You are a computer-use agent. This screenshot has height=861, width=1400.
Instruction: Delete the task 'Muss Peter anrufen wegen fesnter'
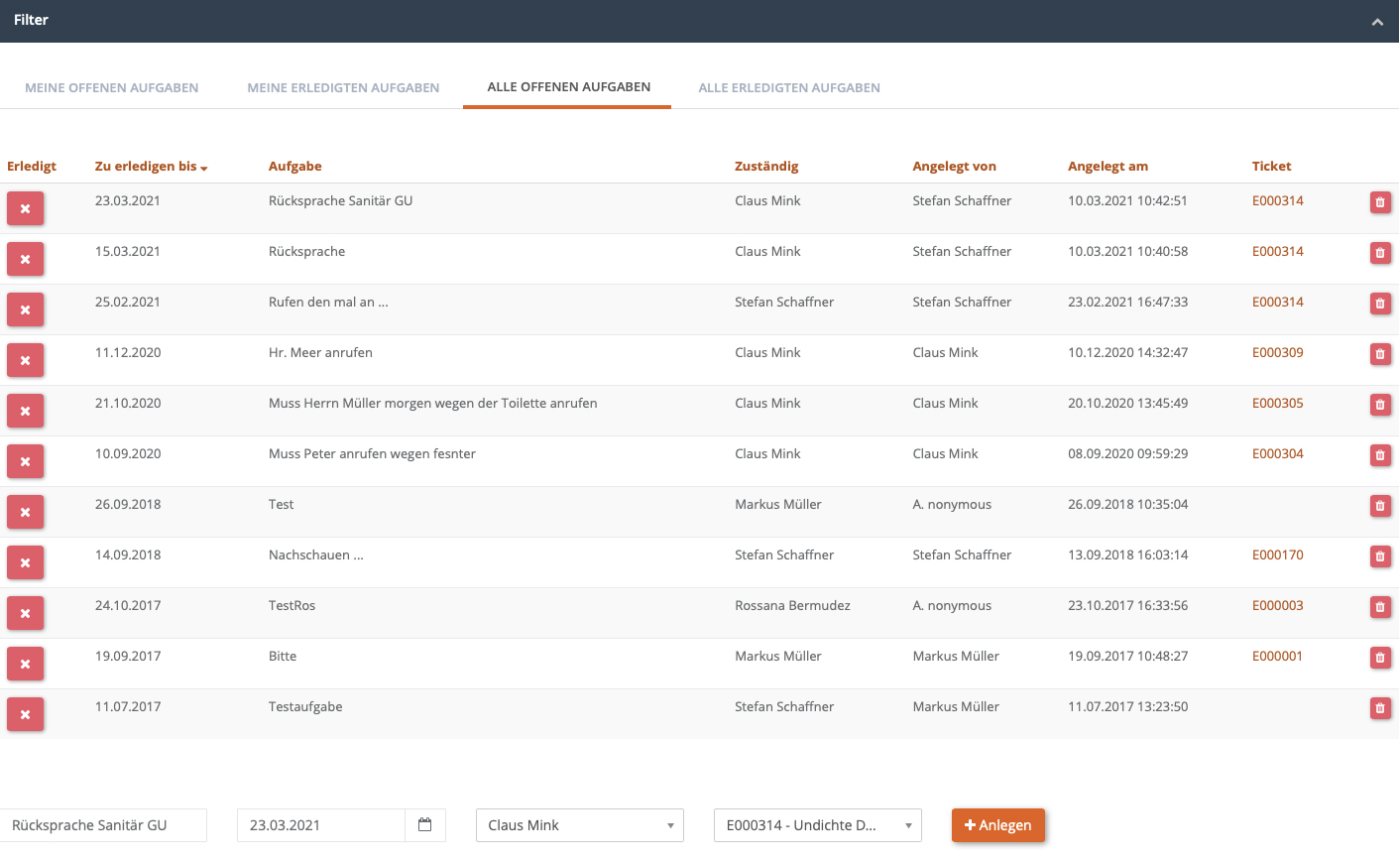pos(1380,455)
